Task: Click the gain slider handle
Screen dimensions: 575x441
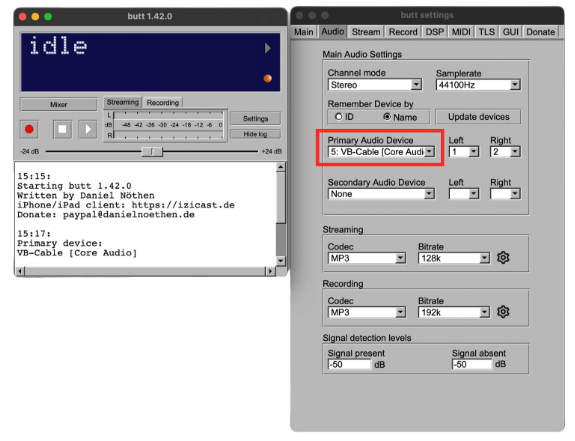Action: coord(152,151)
